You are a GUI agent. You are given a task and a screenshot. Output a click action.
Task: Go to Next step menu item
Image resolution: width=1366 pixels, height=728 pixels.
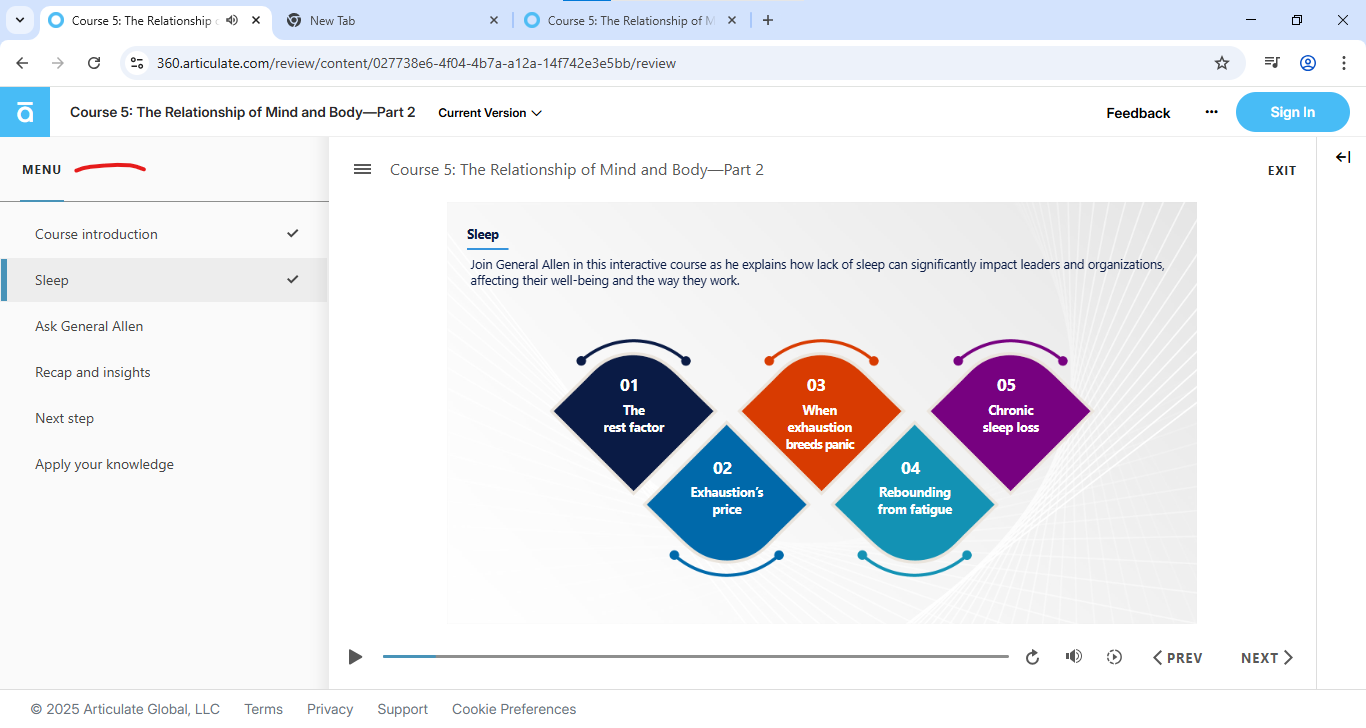[x=164, y=418]
